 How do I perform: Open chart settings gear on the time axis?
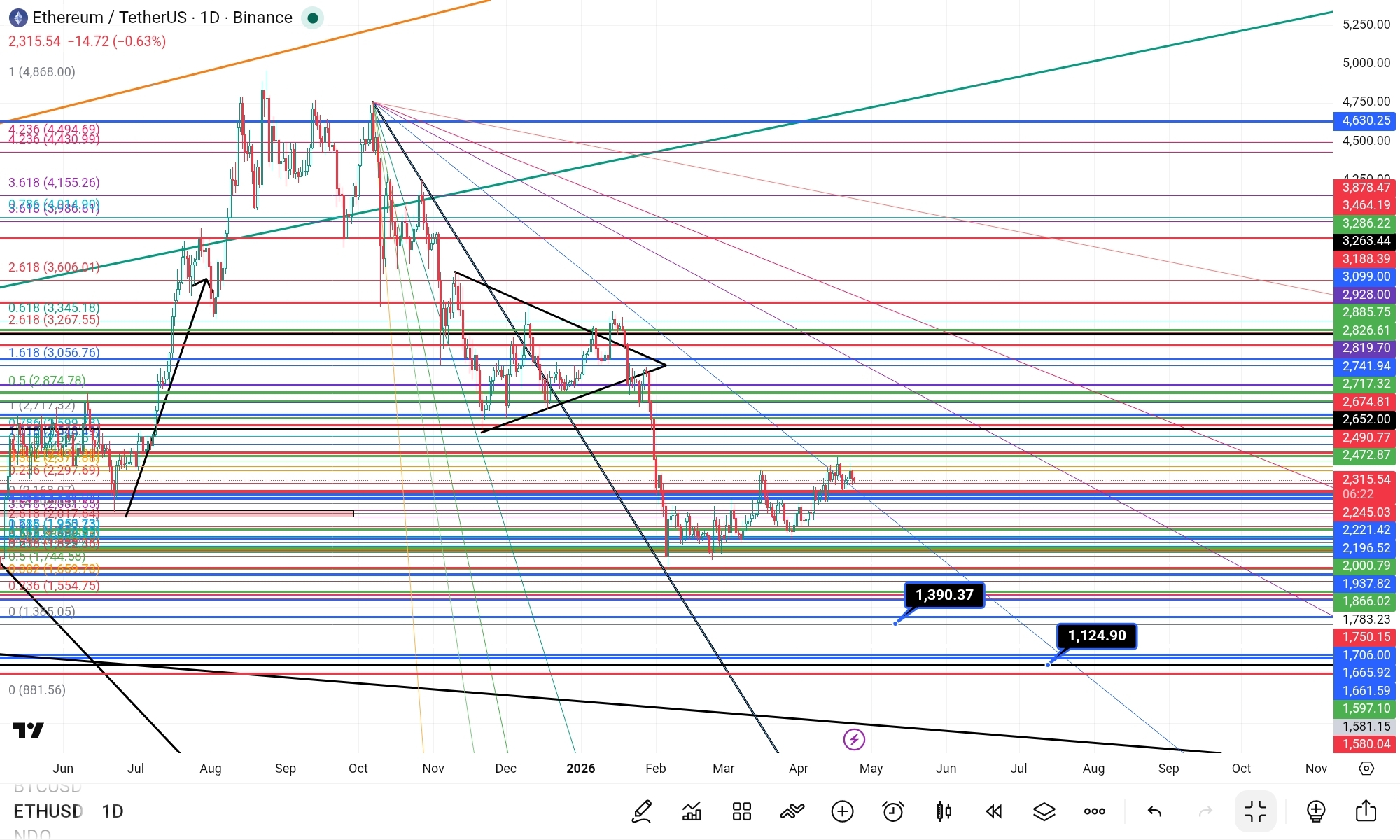[1366, 769]
